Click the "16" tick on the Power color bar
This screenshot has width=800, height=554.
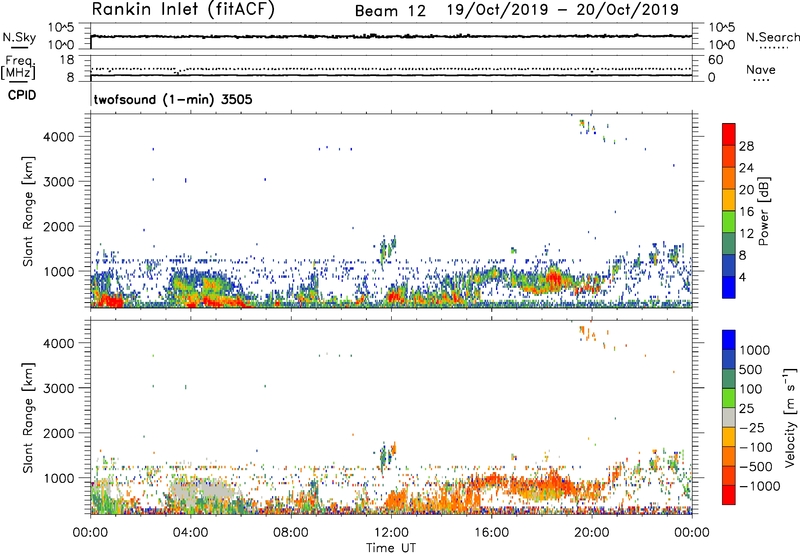pos(746,212)
